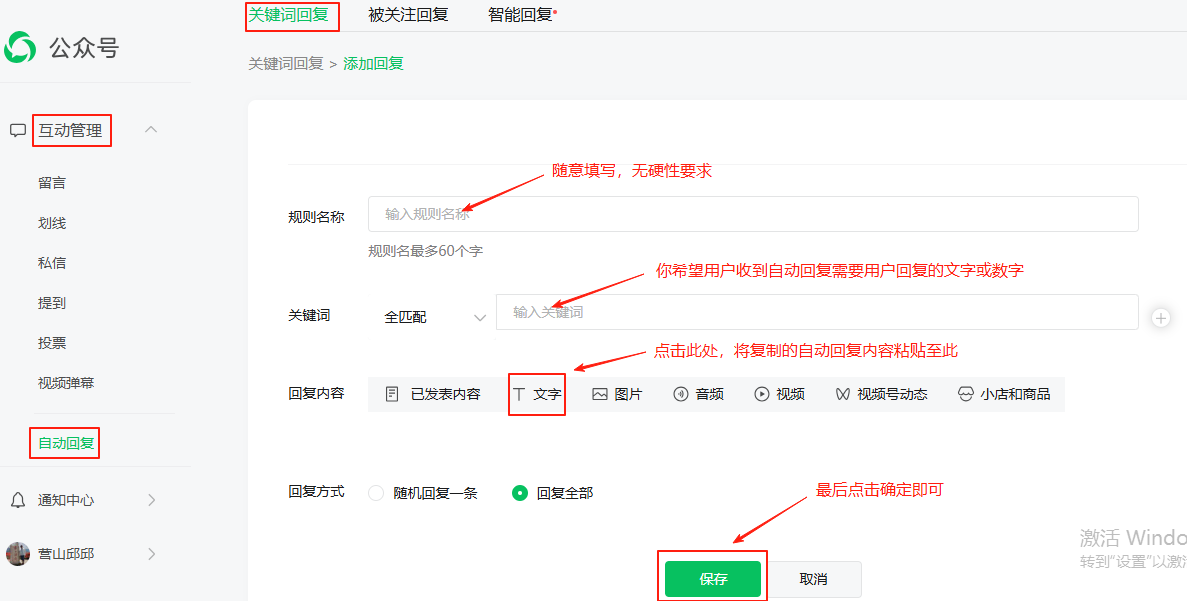Viewport: 1187px width, 601px height.
Task: Click the 规则名最多60个字 hint text
Action: click(x=425, y=251)
